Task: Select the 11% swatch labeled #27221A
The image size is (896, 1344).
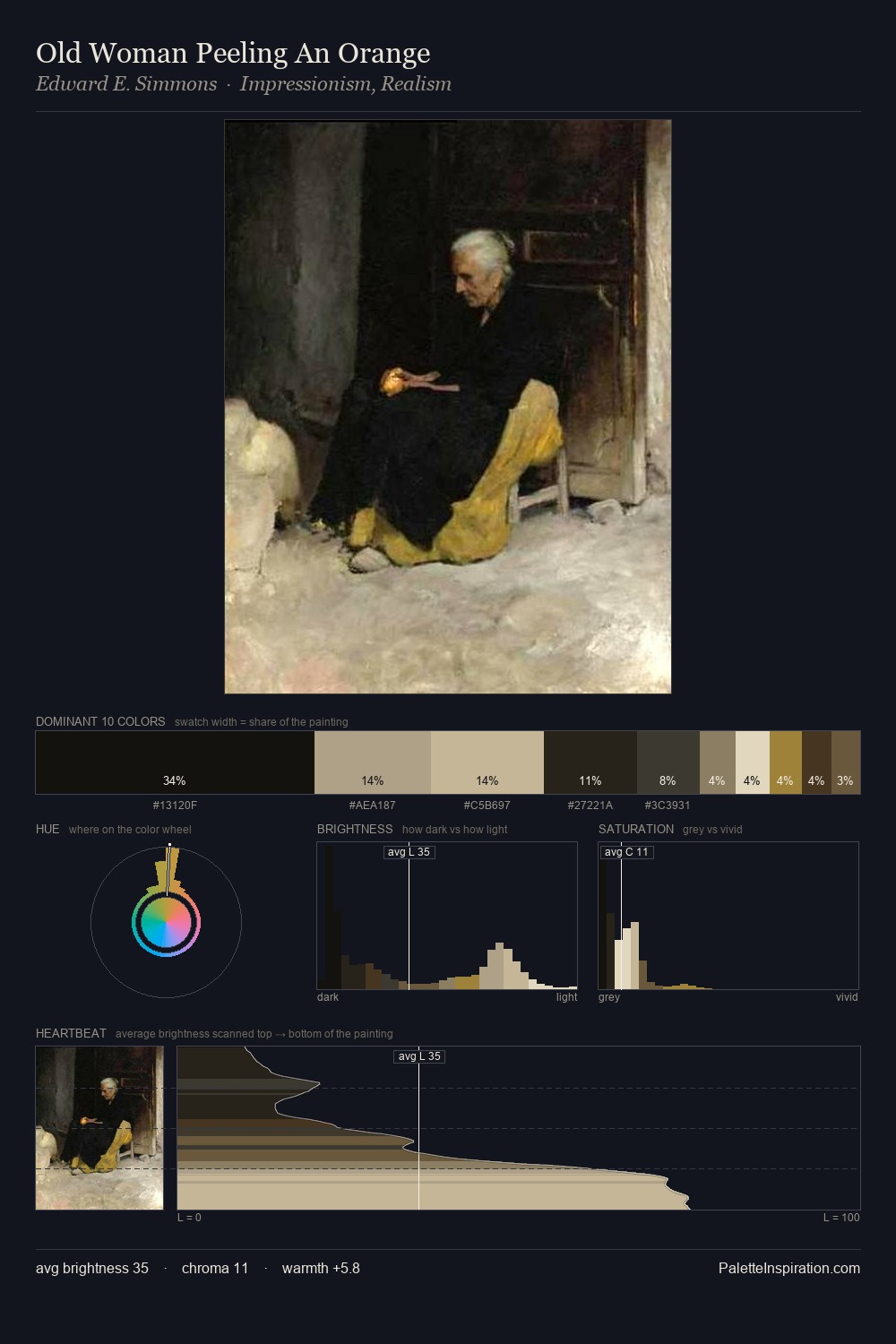Action: click(x=590, y=762)
